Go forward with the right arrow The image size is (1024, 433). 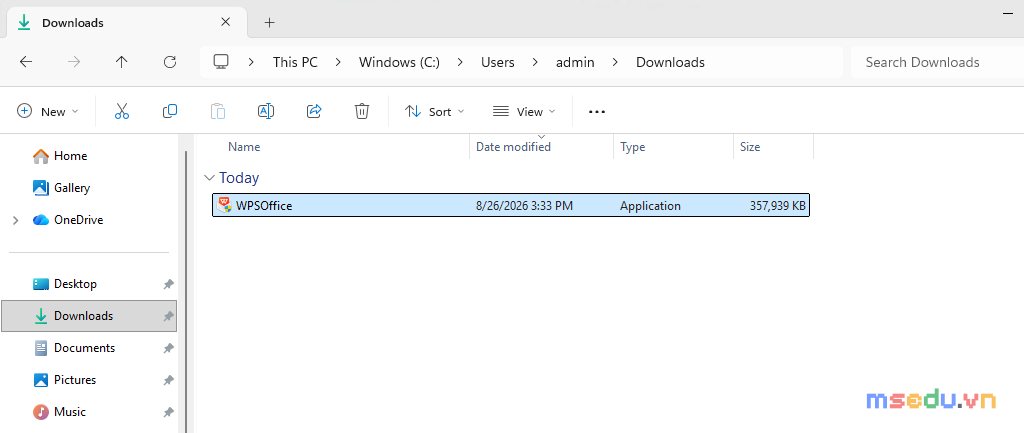(x=74, y=62)
